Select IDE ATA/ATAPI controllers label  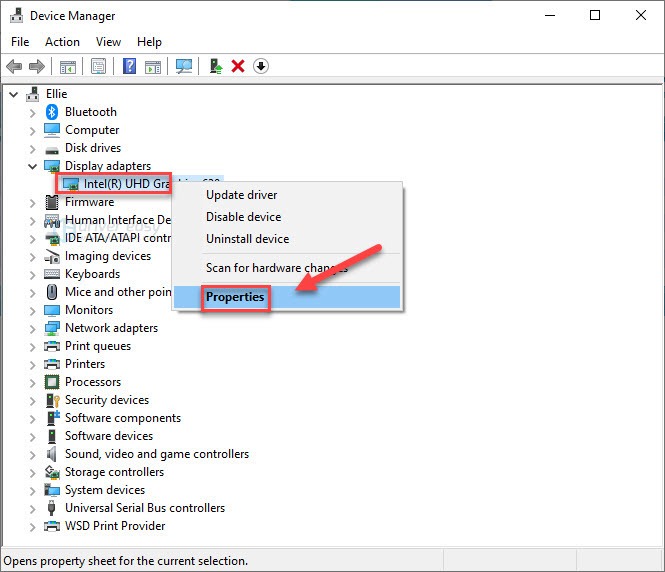coord(118,238)
